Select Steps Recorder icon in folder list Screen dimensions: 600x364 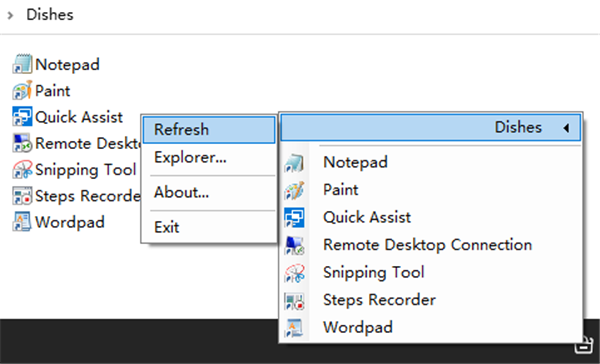22,196
